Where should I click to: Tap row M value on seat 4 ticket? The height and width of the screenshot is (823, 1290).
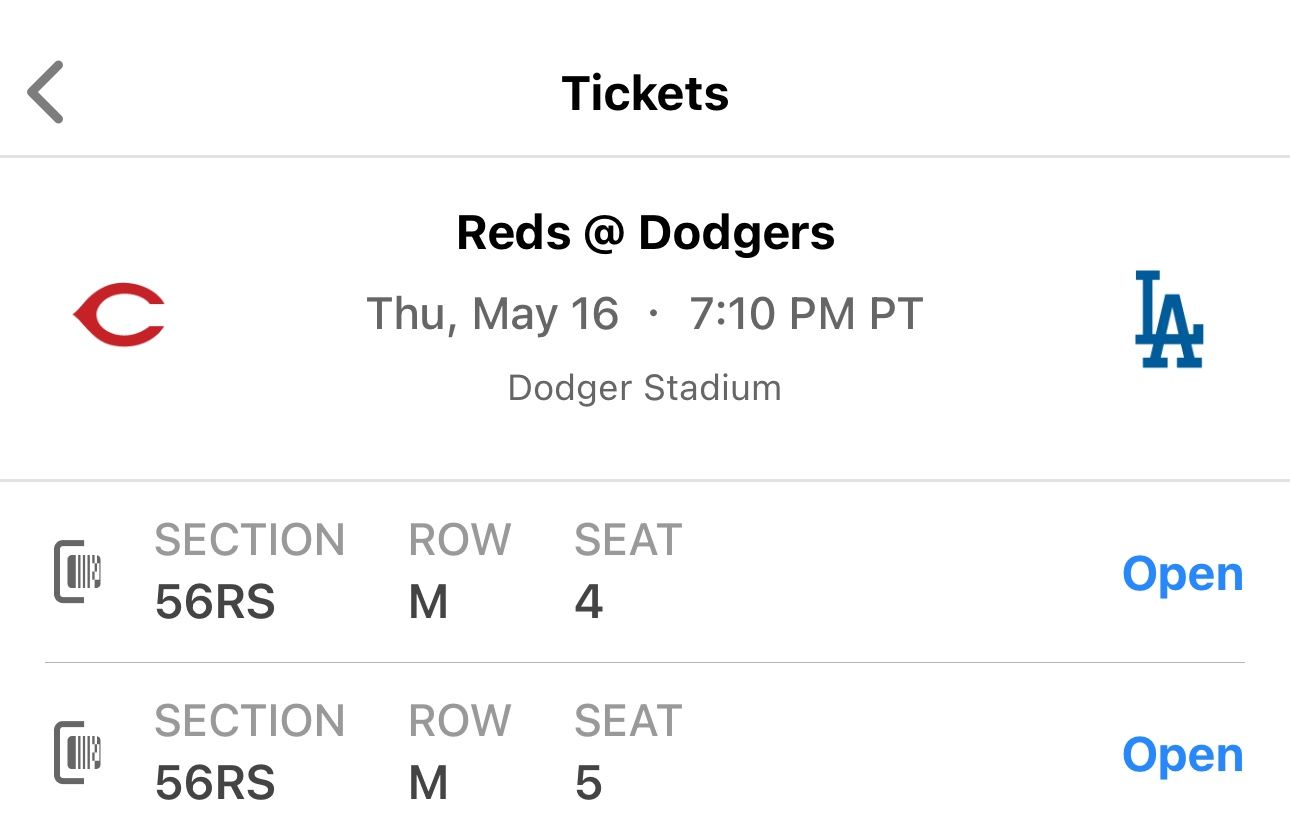428,602
